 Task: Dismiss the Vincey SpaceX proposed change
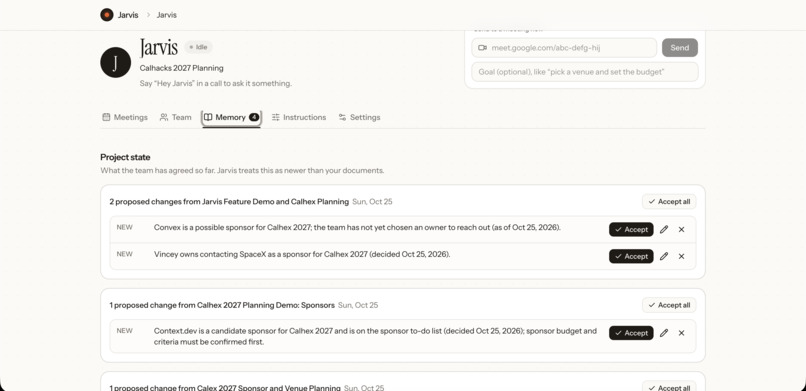[x=682, y=256]
